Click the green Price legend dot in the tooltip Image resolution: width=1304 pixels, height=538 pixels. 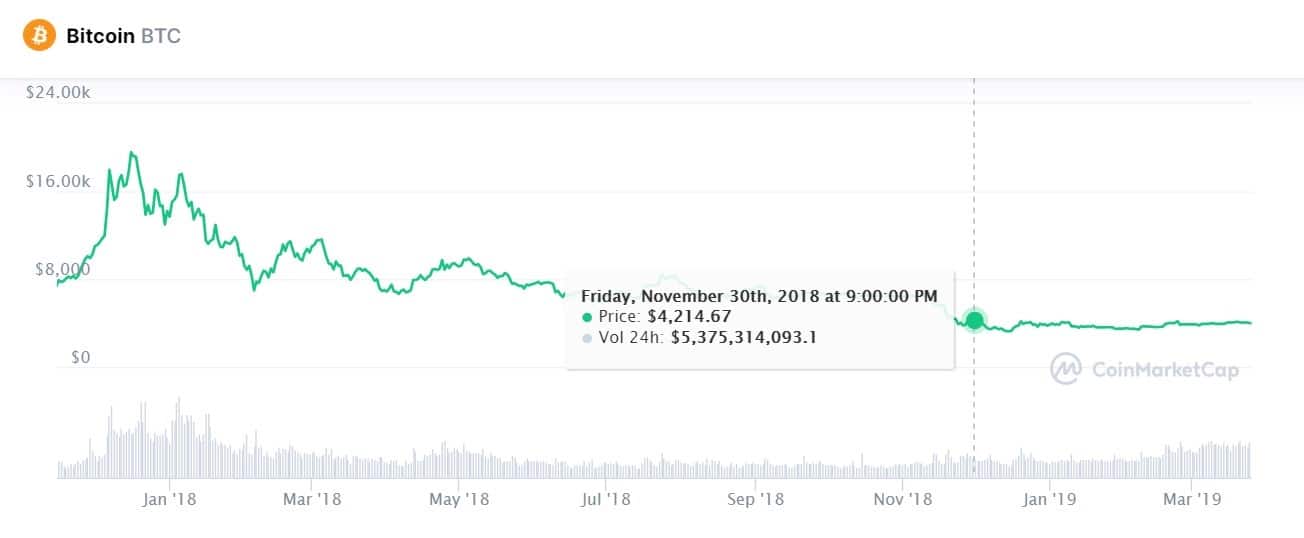coord(587,317)
